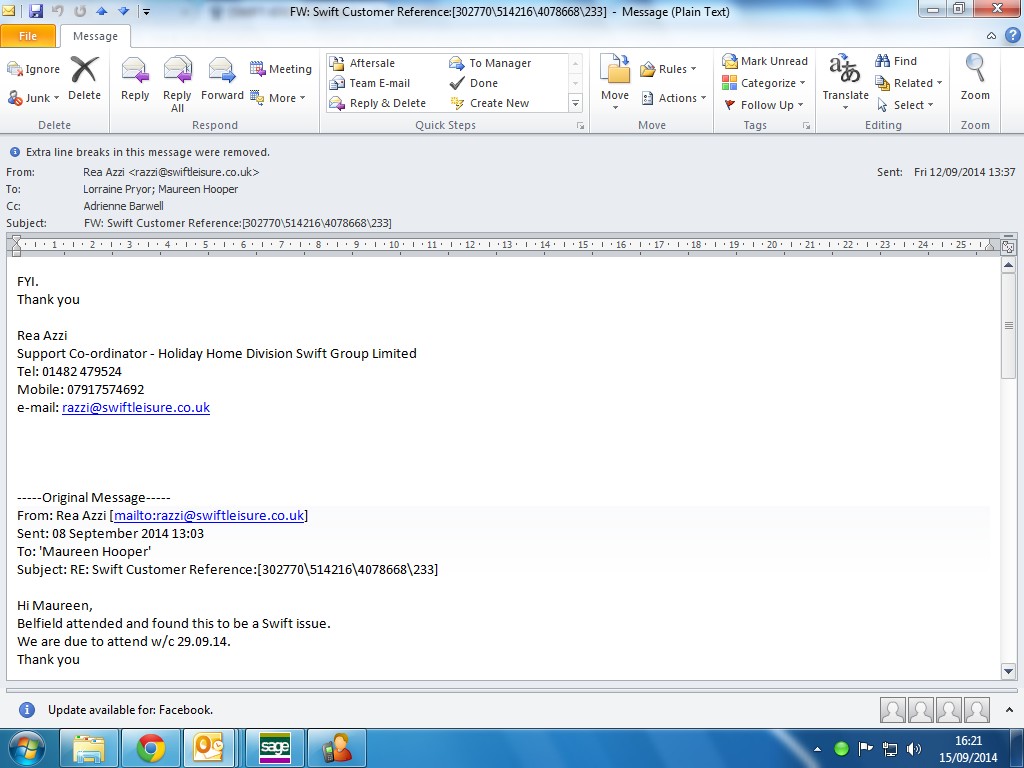Open the File tab
Image resolution: width=1024 pixels, height=768 pixels.
point(28,36)
